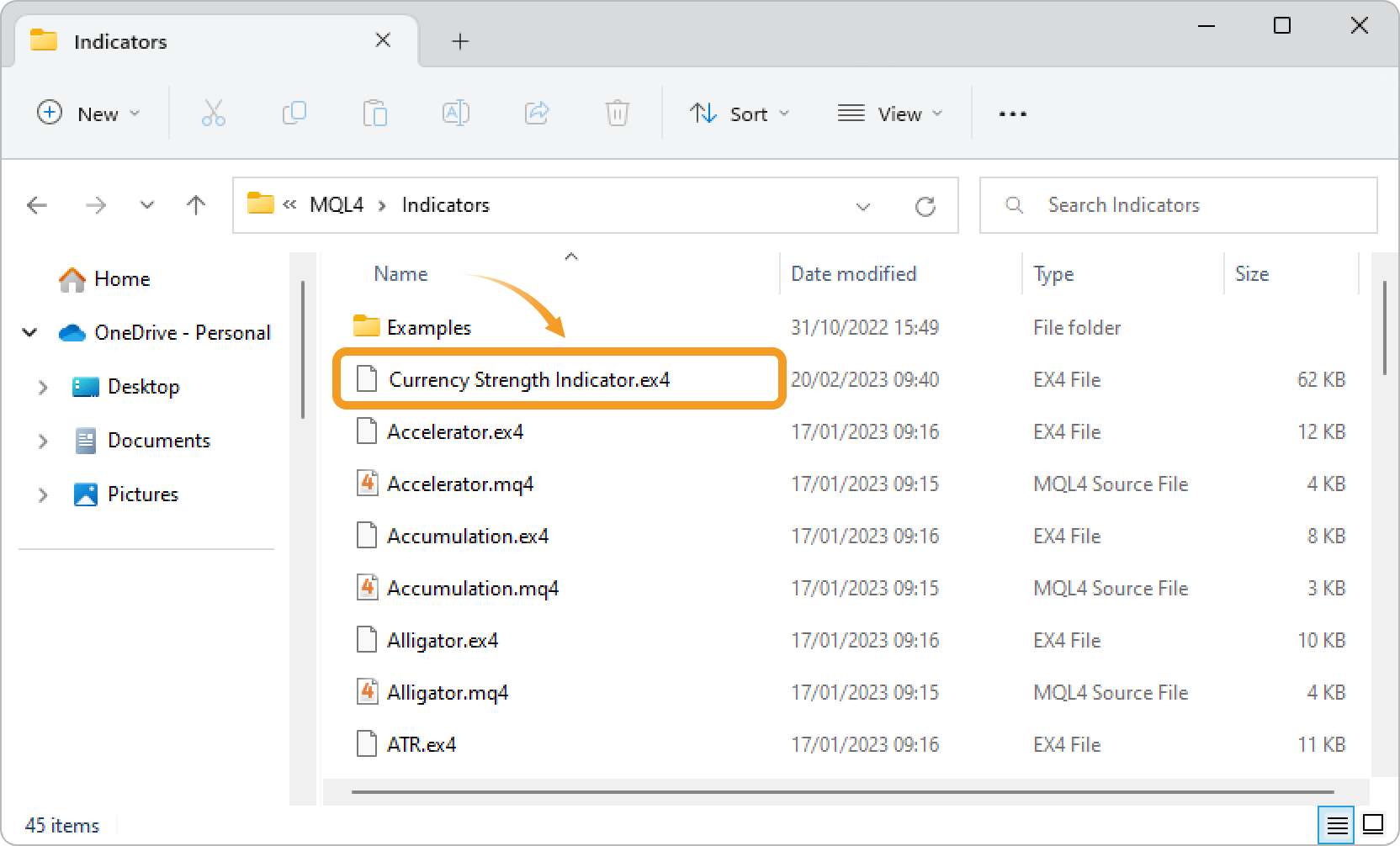Add a new tab with plus
This screenshot has width=1400, height=846.
coord(460,41)
